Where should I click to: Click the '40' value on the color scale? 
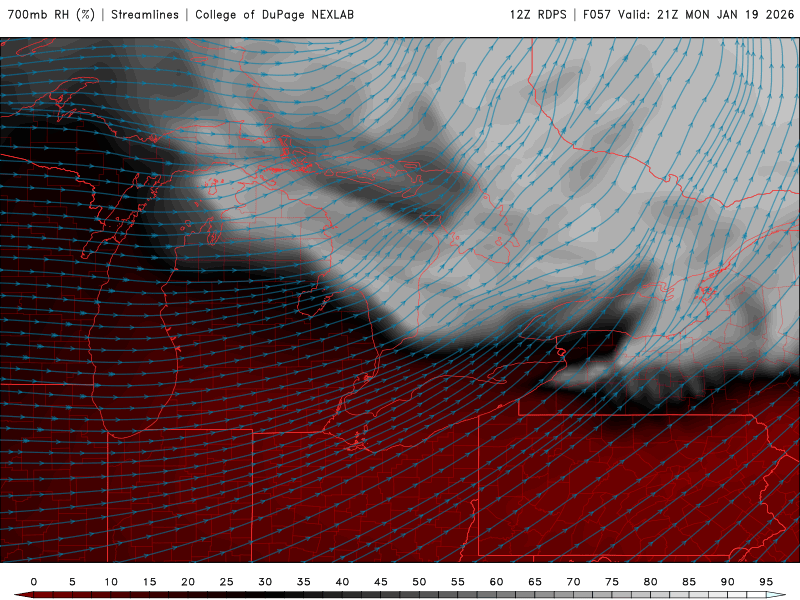tap(342, 582)
